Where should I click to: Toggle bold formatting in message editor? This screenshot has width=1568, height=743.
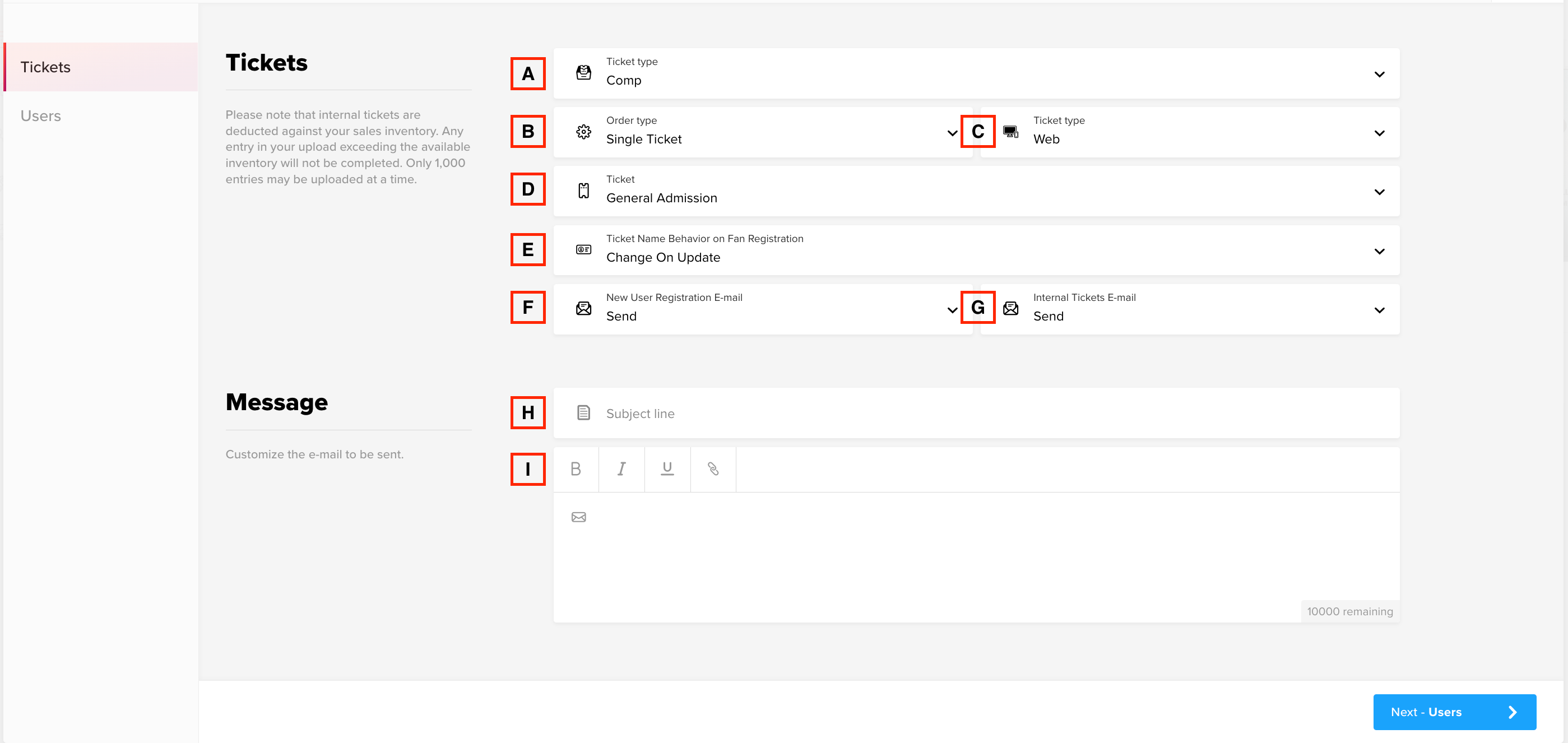[575, 469]
